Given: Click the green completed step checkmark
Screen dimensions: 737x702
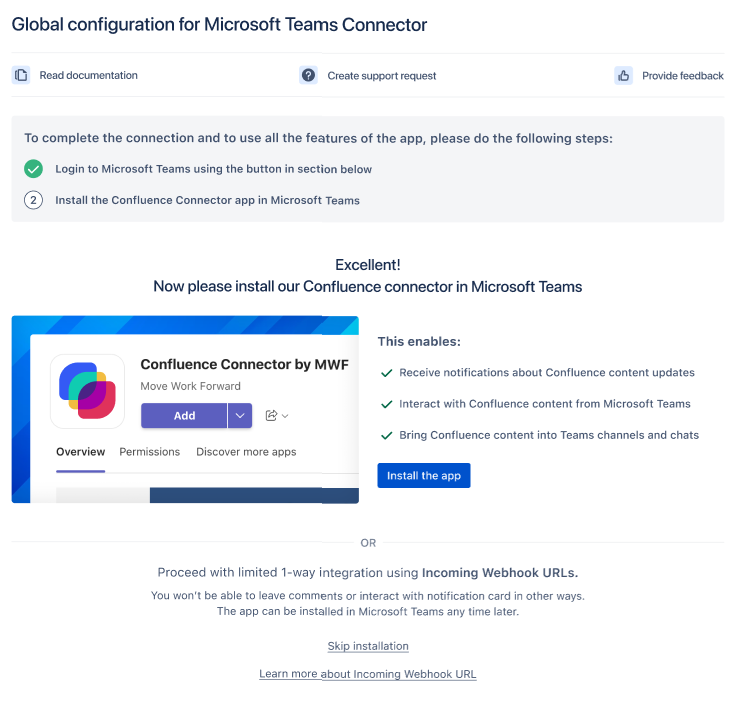Looking at the screenshot, I should click(34, 169).
